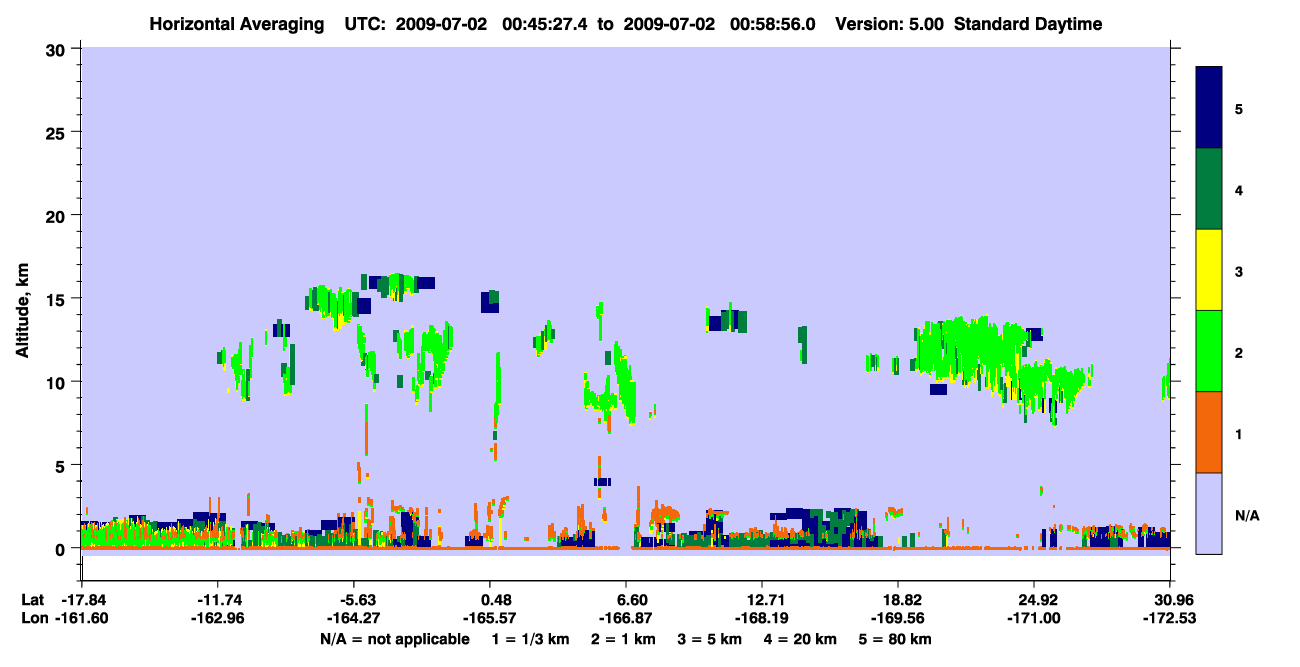Click longitude value -165.57
The width and height of the screenshot is (1300, 667).
point(489,619)
